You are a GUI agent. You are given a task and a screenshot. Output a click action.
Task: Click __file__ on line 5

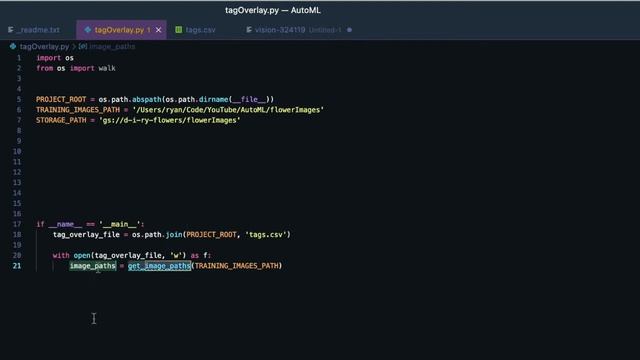[x=249, y=99]
